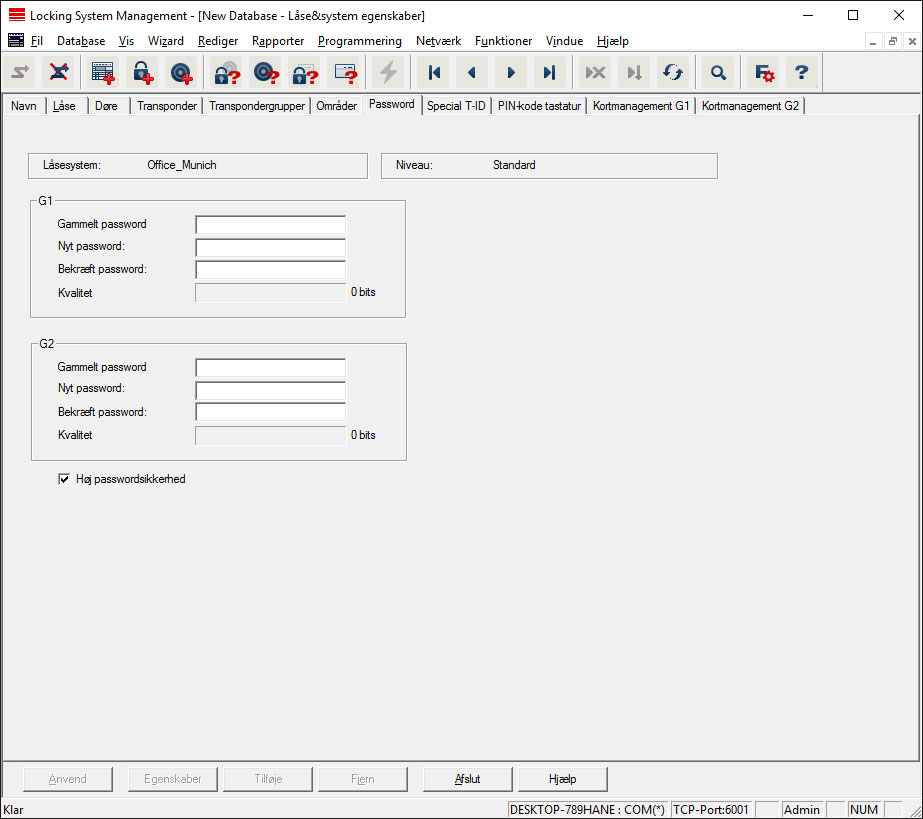Jump to first record with toolbar arrow
The image size is (923, 819).
[434, 72]
